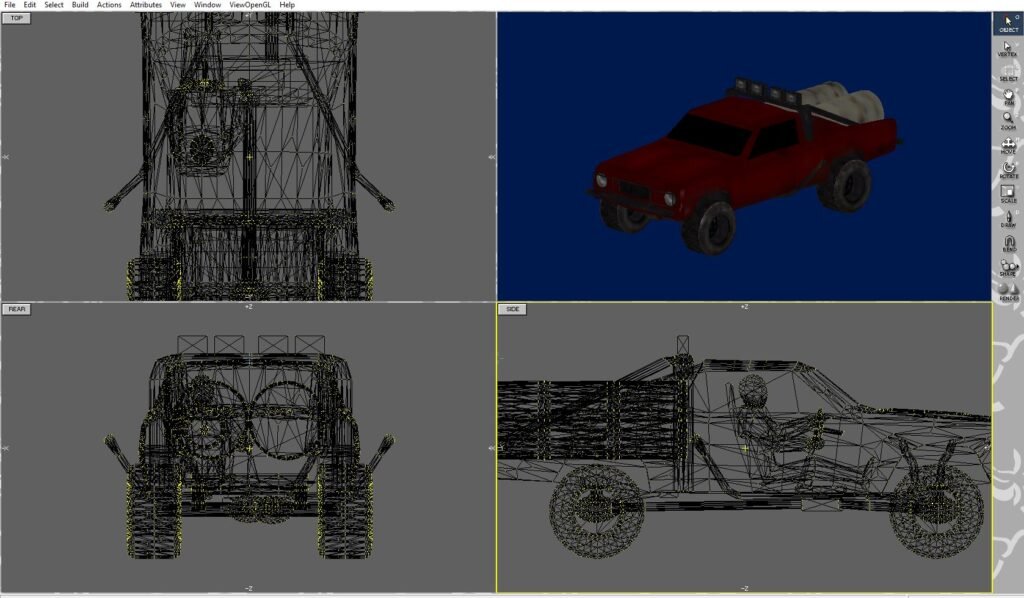Open the ViewOpenGL menu
This screenshot has width=1024, height=598.
pos(250,5)
